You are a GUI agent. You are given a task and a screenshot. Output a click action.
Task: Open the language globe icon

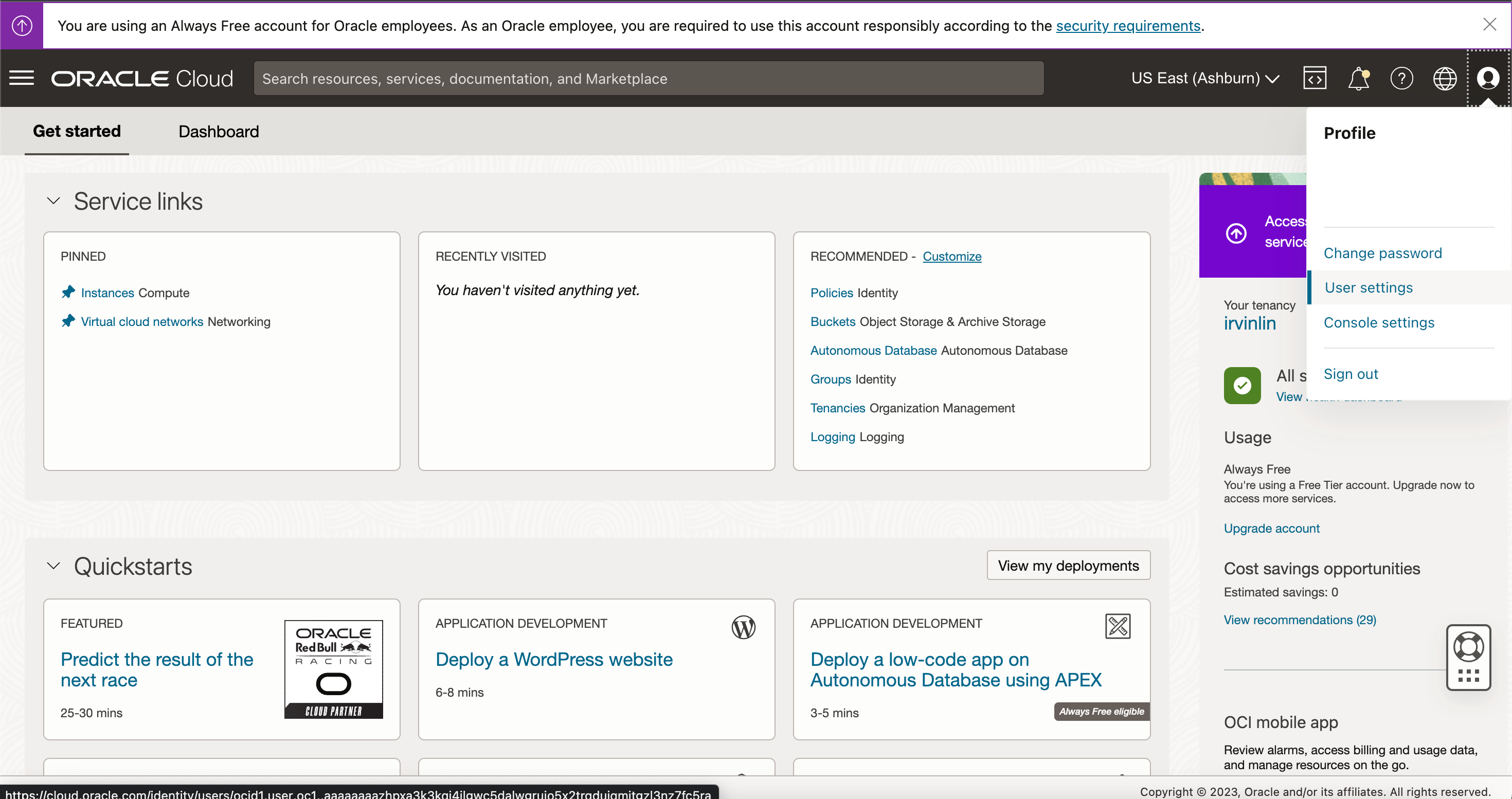click(x=1445, y=78)
